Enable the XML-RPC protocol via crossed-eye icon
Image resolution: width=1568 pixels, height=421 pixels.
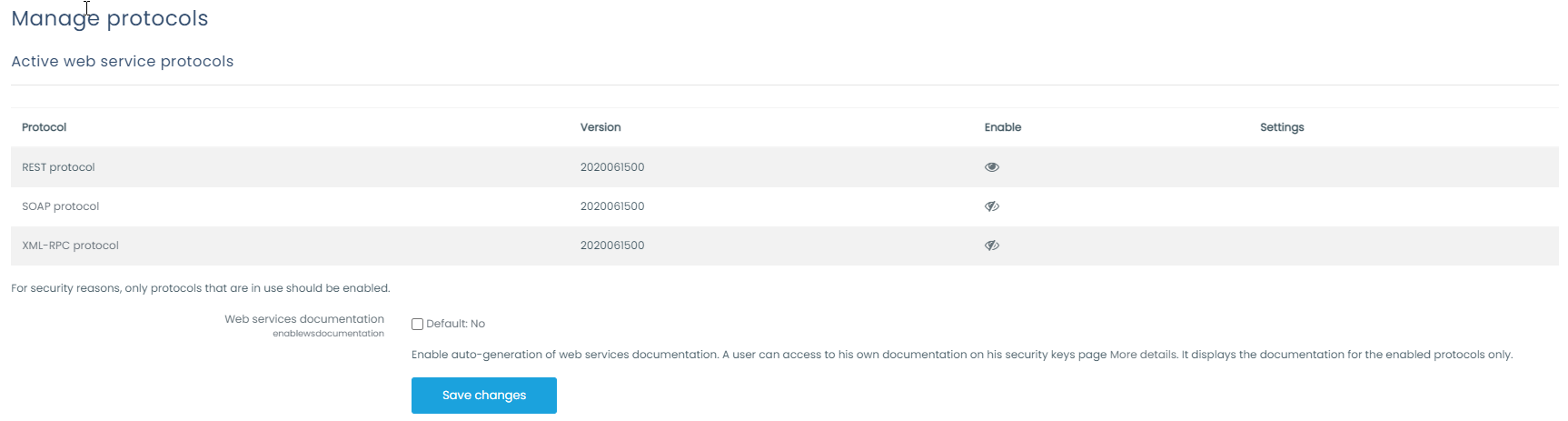click(991, 246)
